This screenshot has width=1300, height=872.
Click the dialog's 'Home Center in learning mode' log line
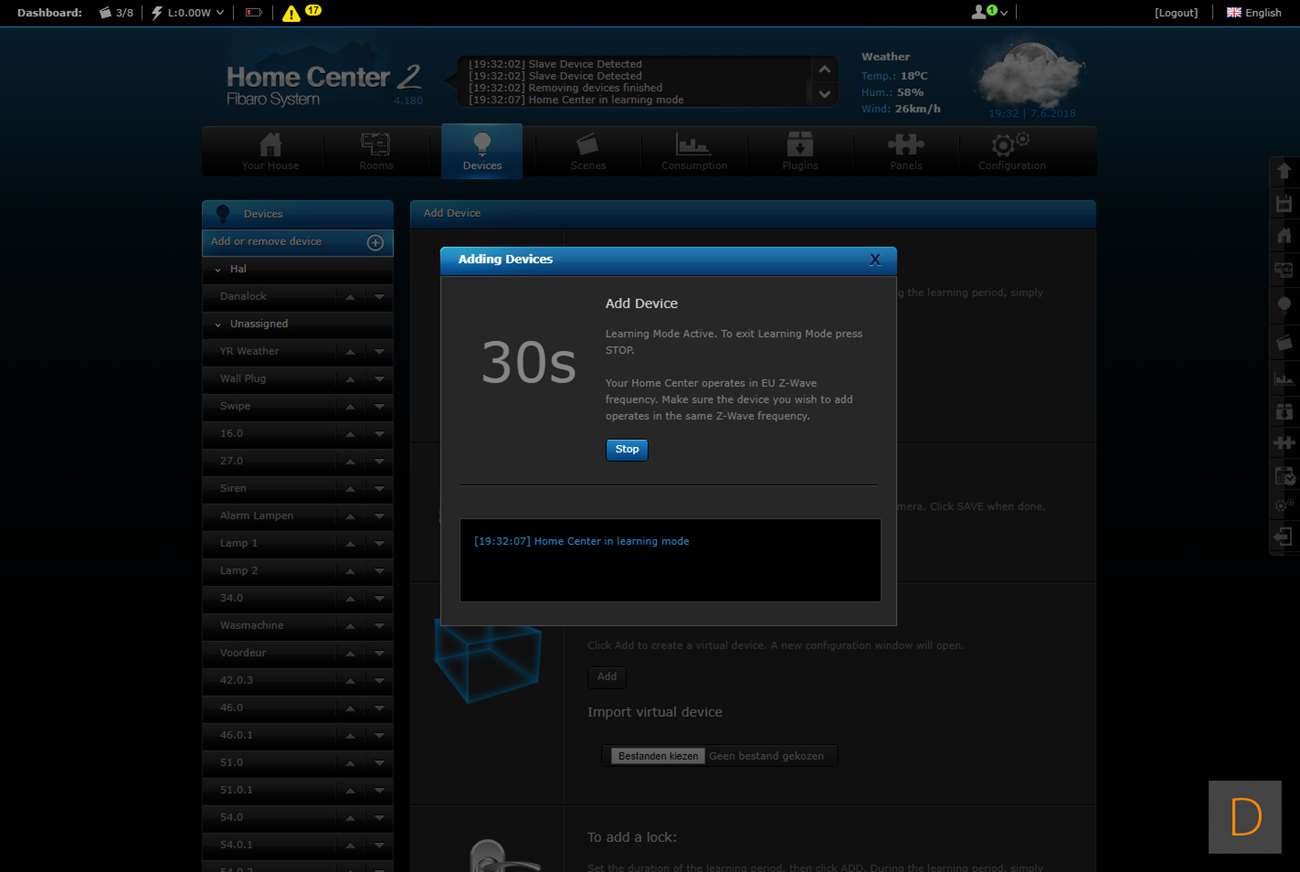point(581,542)
